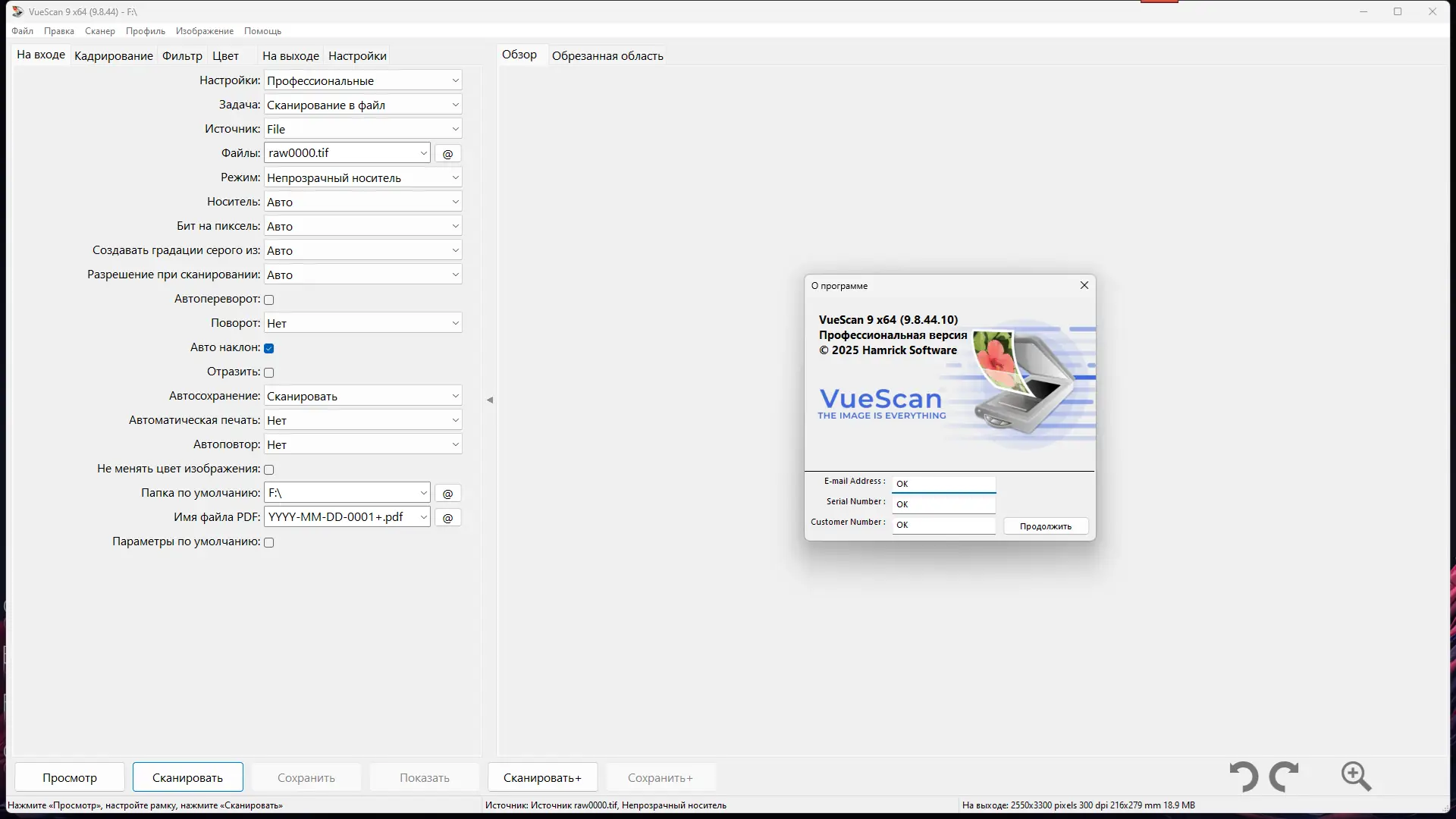
Task: Expand the Режим dropdown list
Action: click(x=362, y=178)
